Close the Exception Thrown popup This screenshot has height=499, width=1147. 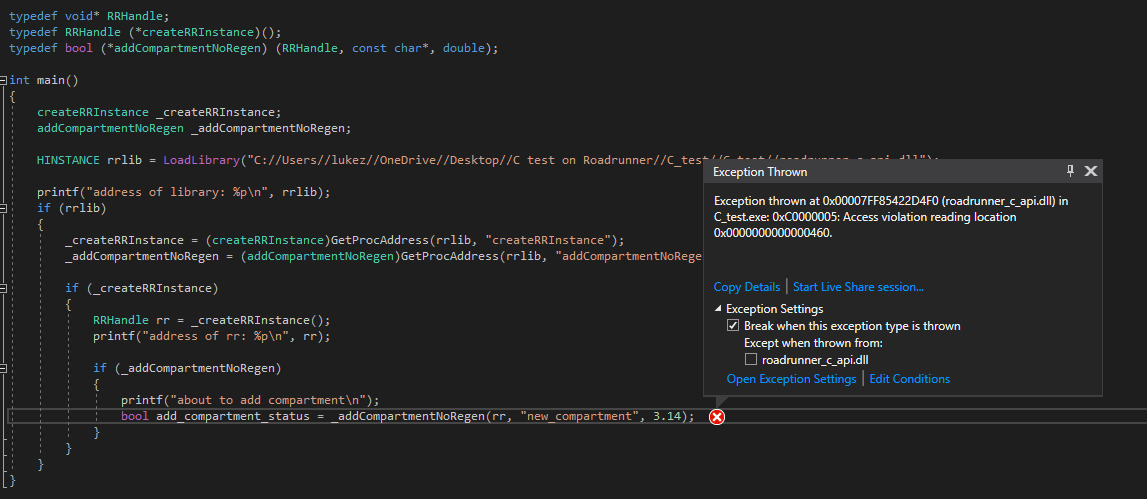pyautogui.click(x=1091, y=171)
